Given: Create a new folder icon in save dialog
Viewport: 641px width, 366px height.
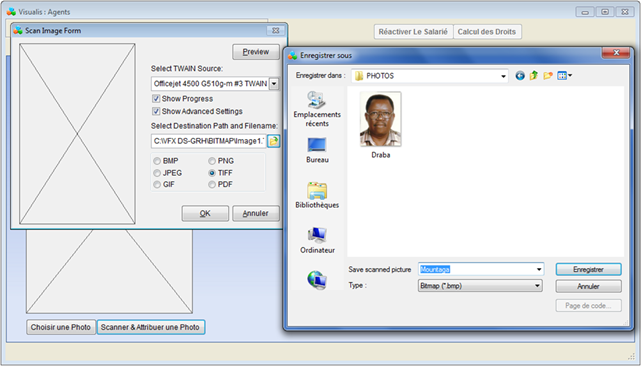Looking at the screenshot, I should point(548,76).
